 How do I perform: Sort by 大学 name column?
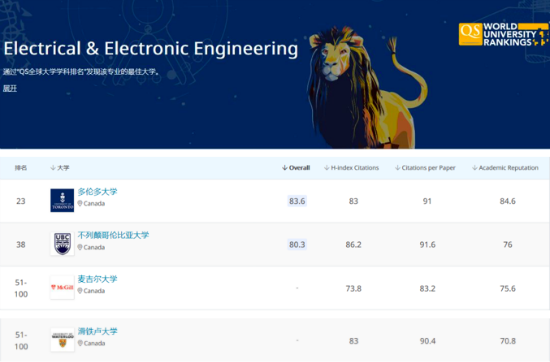click(60, 168)
